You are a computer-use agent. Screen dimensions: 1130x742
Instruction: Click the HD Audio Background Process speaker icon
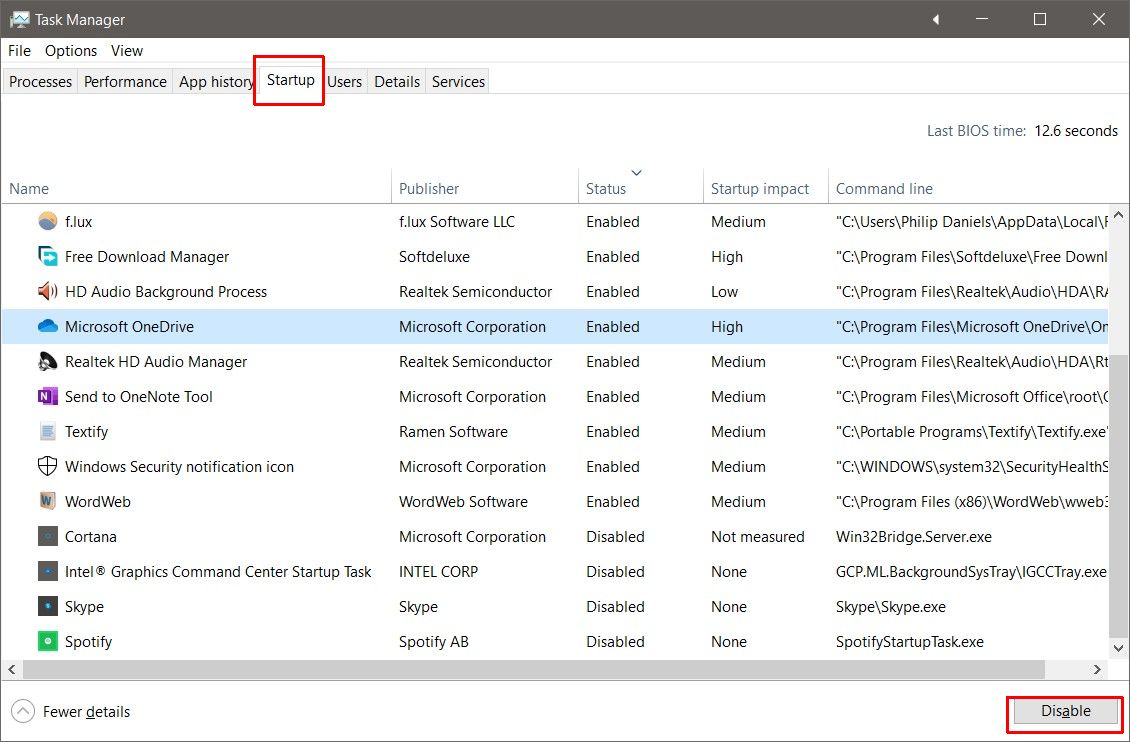point(47,292)
